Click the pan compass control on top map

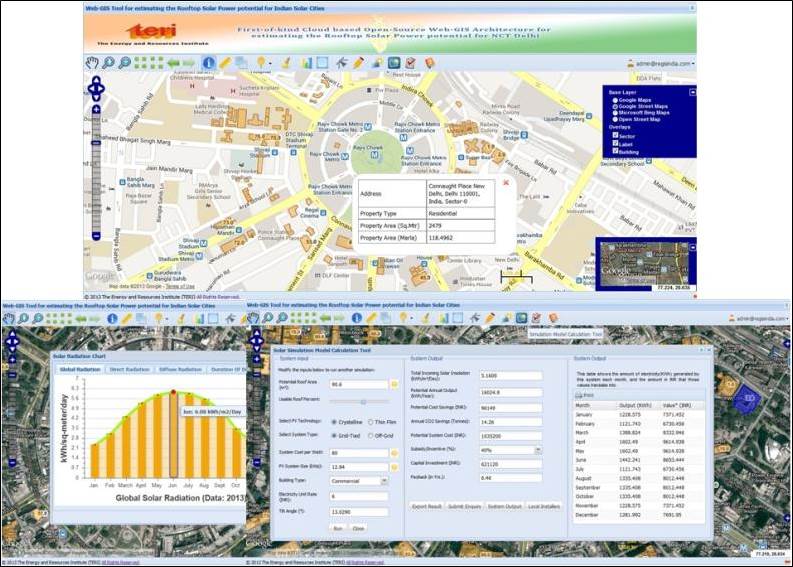(96, 88)
